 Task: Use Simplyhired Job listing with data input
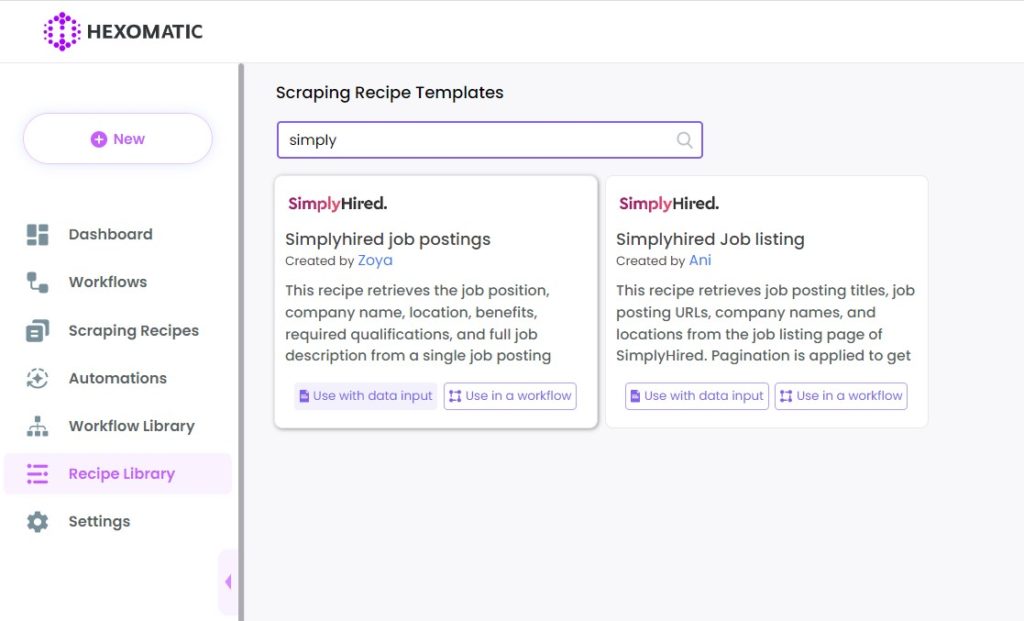pyautogui.click(x=697, y=396)
